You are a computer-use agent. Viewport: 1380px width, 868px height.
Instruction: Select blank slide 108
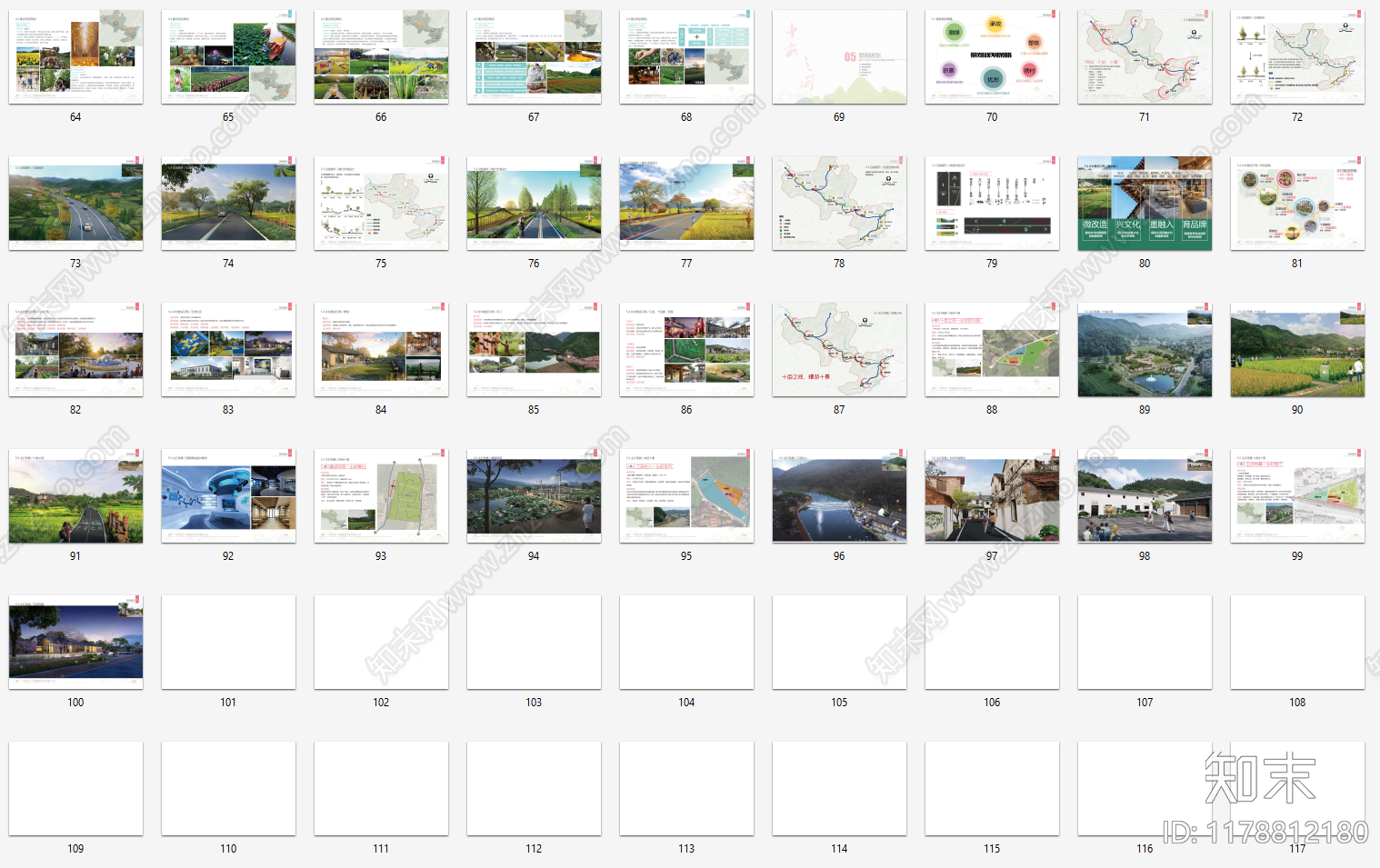(x=1297, y=642)
